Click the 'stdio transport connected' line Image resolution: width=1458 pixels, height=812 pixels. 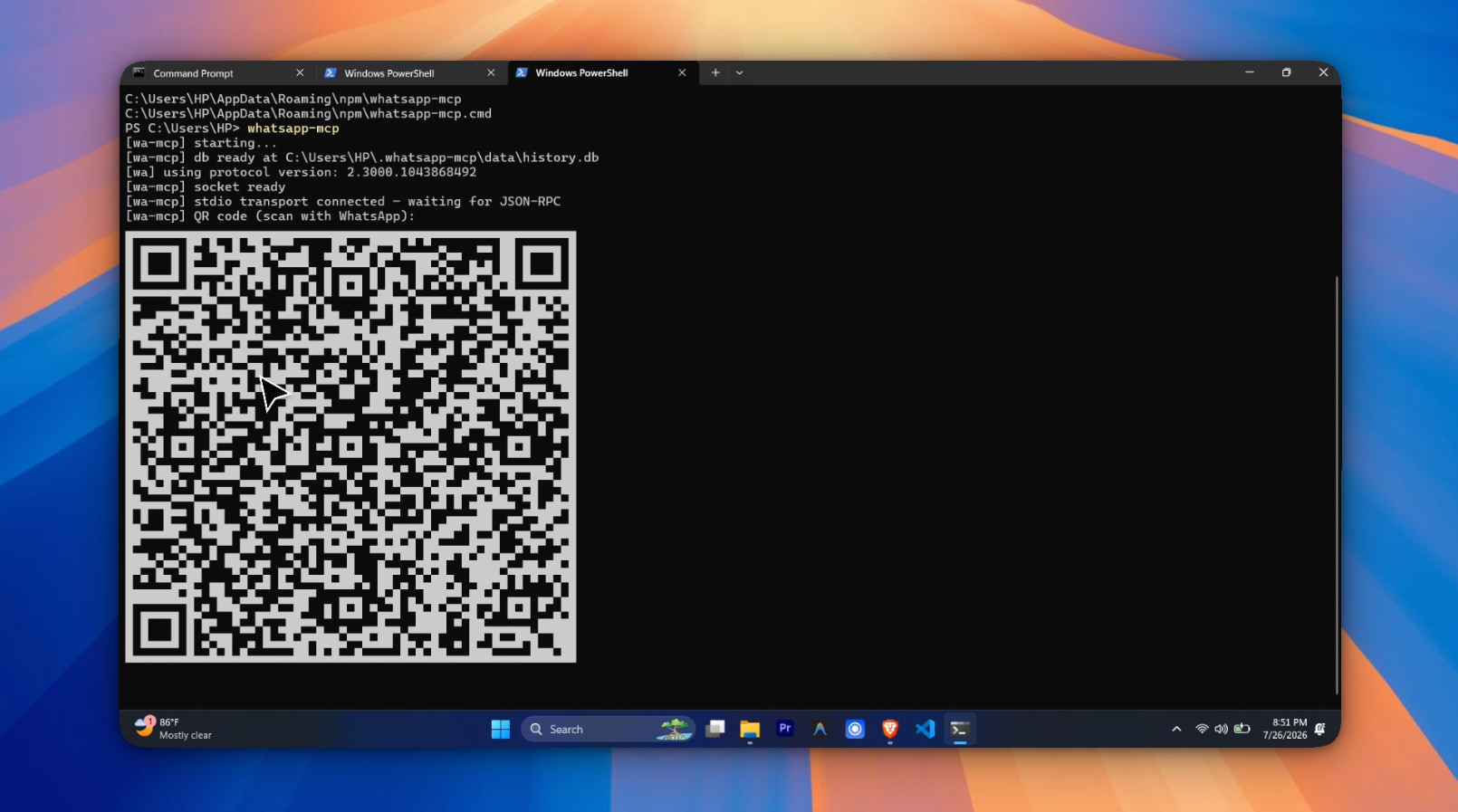(343, 202)
